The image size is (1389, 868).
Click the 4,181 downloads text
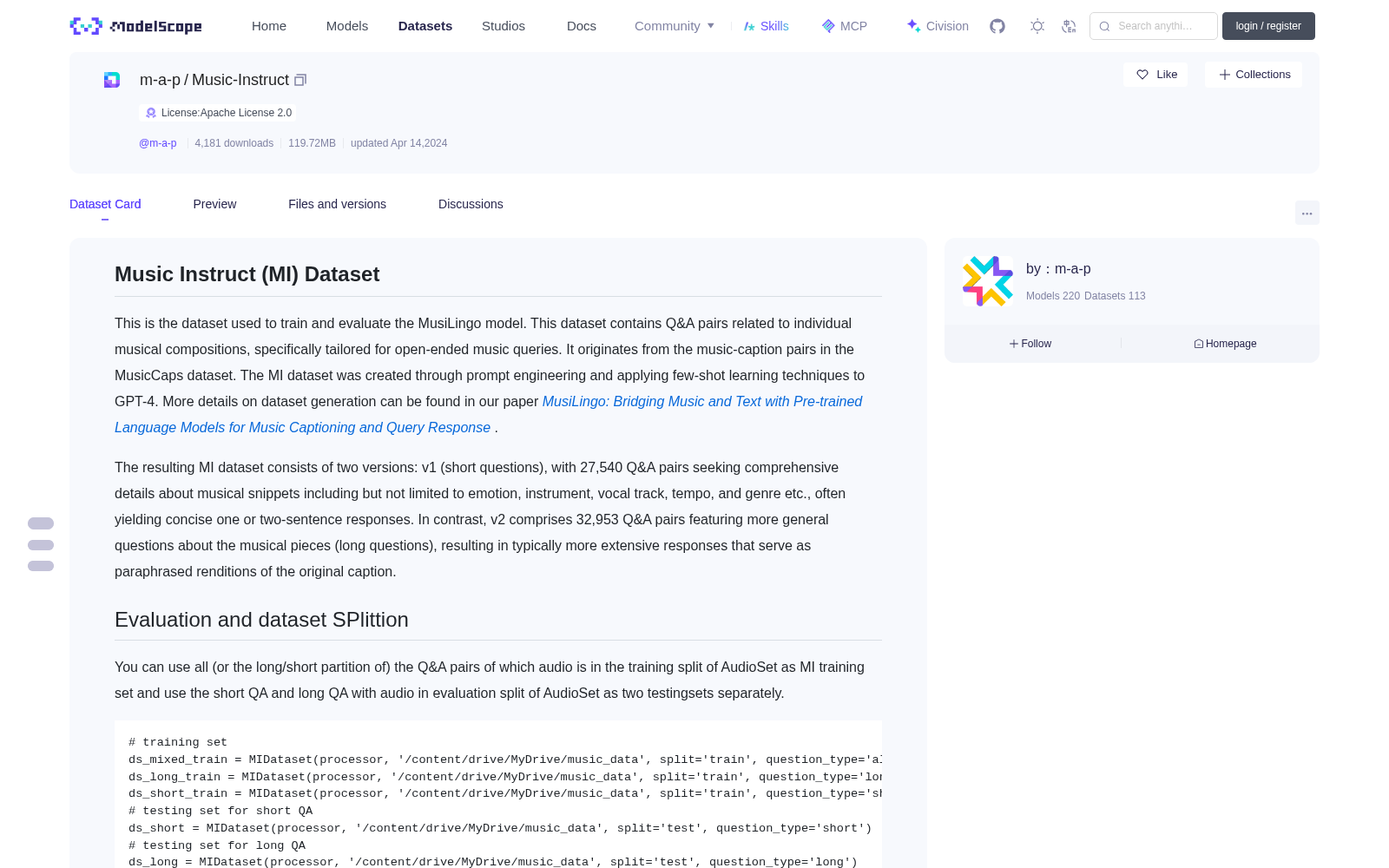(234, 143)
